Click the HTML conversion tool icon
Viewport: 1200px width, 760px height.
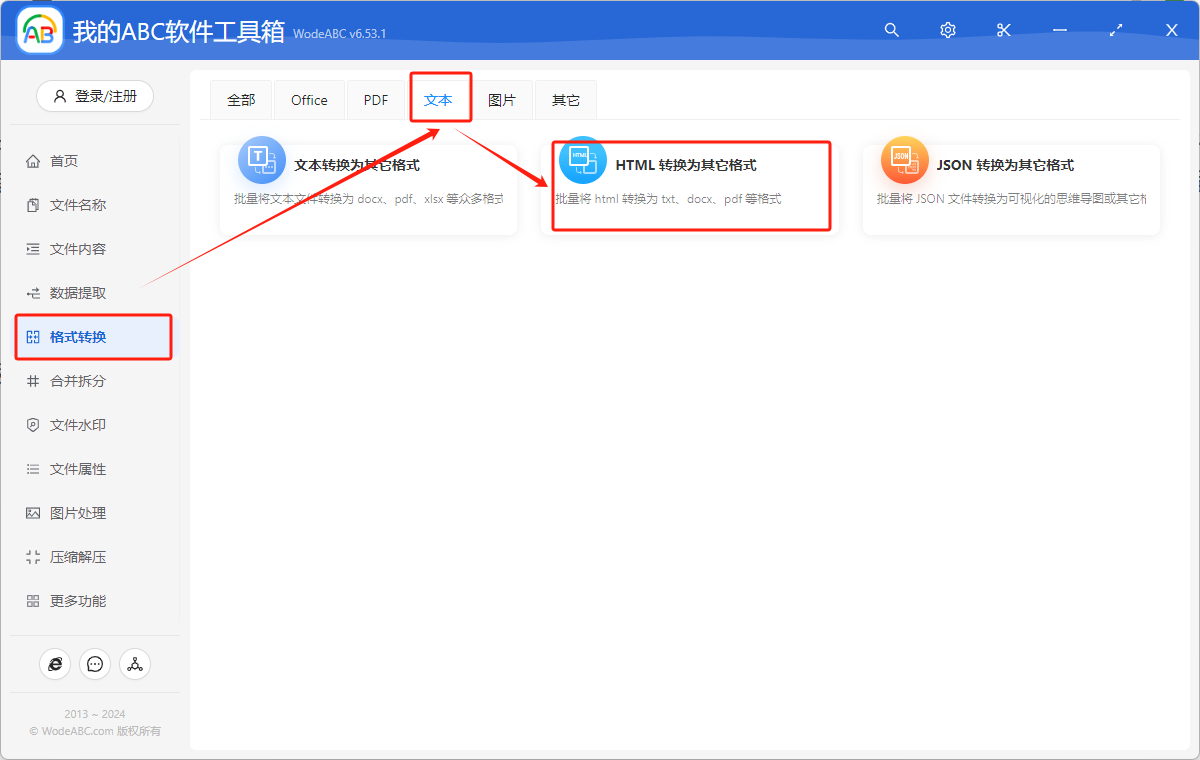(x=583, y=158)
